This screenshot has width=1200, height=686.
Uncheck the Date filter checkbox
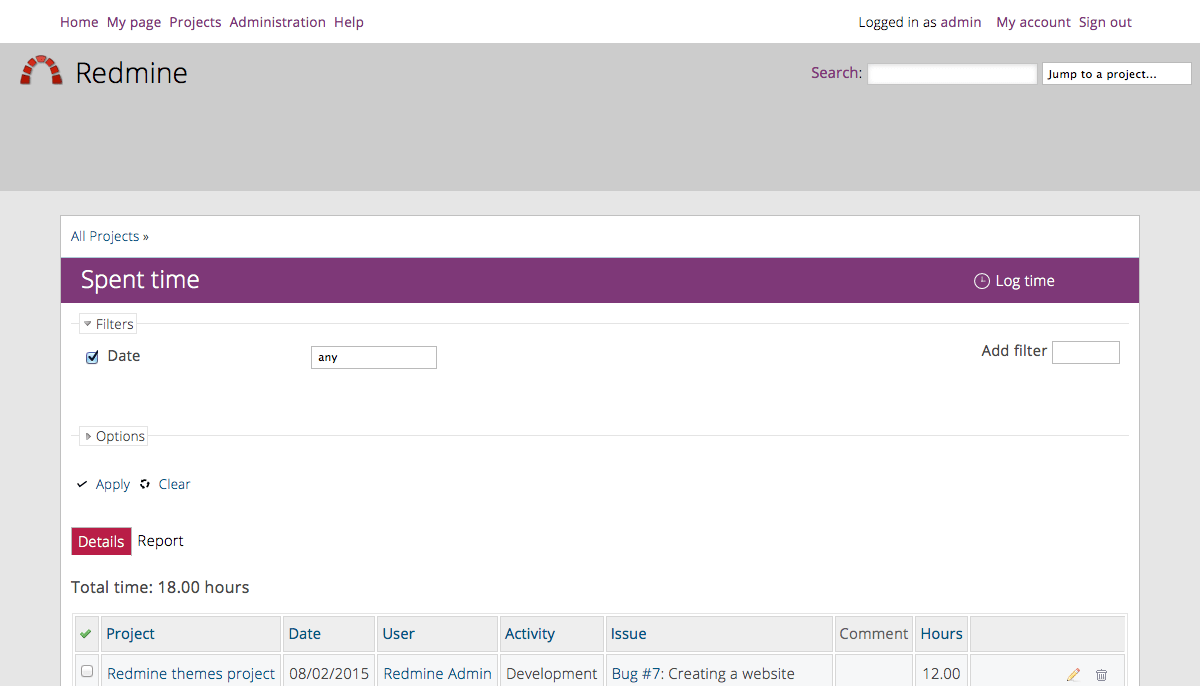pos(92,357)
